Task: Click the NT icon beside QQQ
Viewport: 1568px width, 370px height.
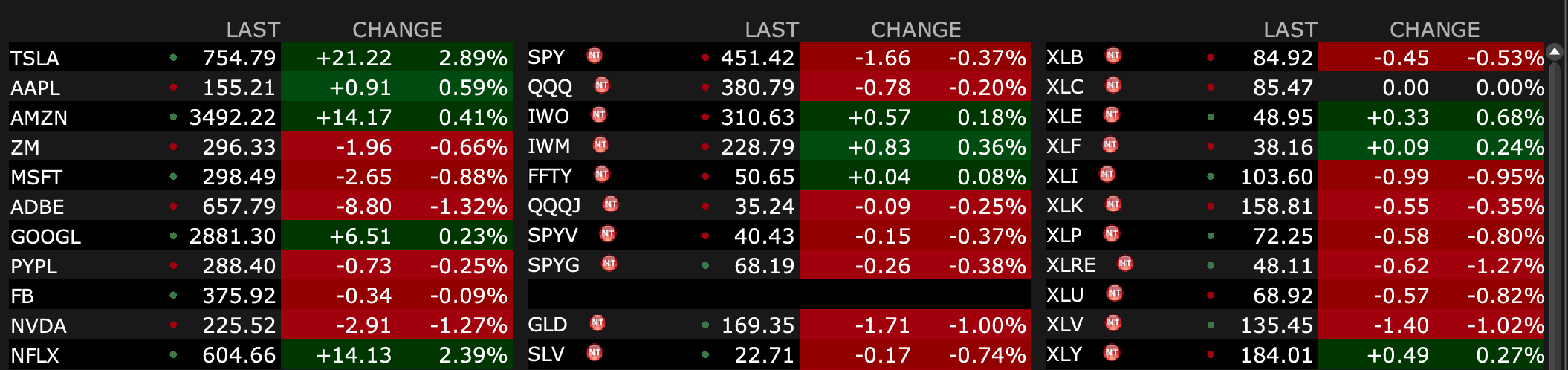Action: click(x=602, y=85)
